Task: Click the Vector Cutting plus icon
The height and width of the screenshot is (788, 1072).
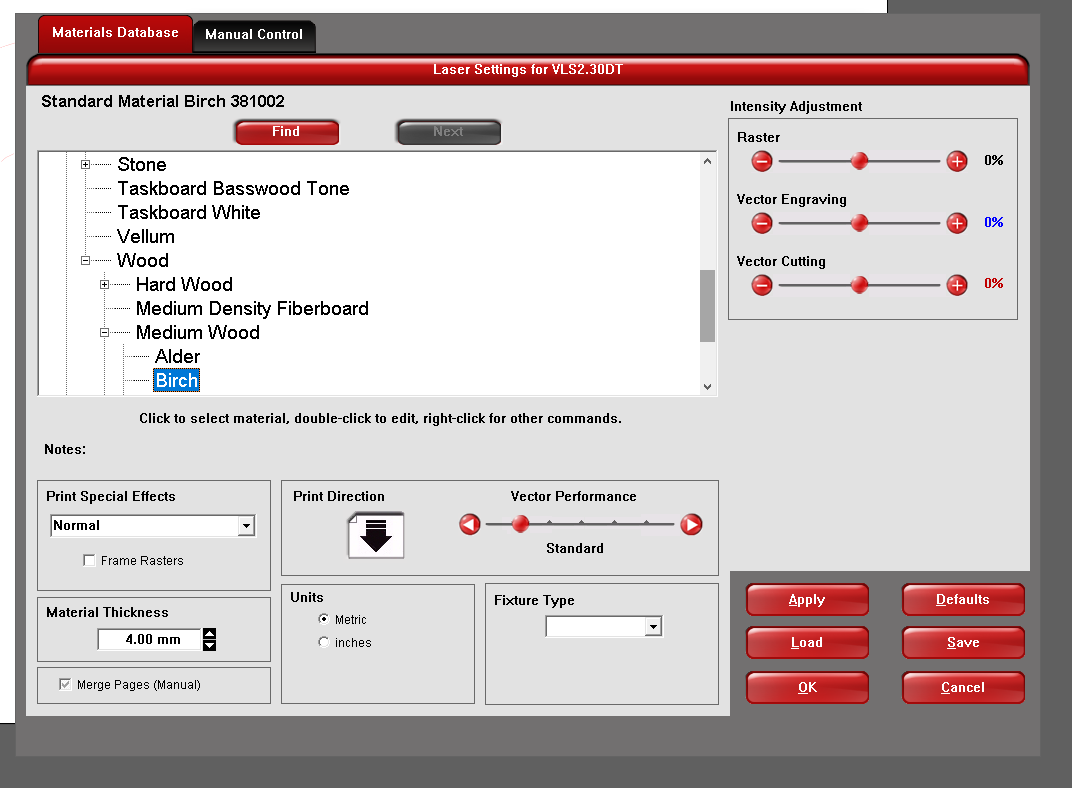Action: [957, 285]
